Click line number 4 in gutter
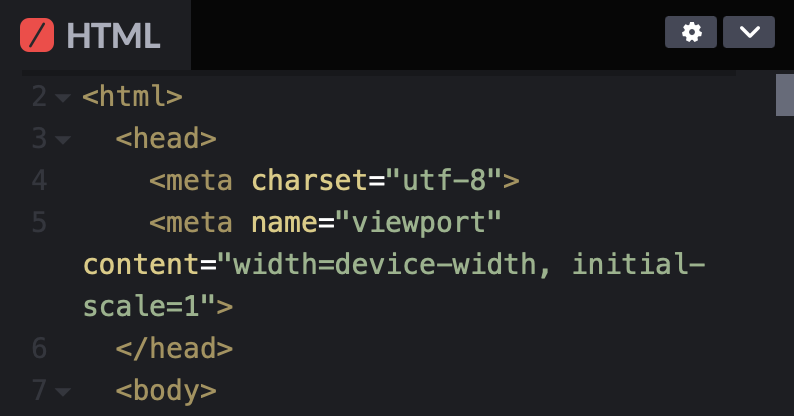Screen dimensions: 794x416 click(x=39, y=181)
